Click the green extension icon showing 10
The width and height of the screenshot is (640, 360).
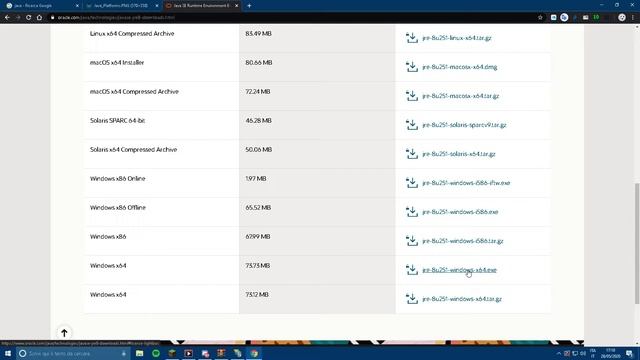[x=596, y=18]
